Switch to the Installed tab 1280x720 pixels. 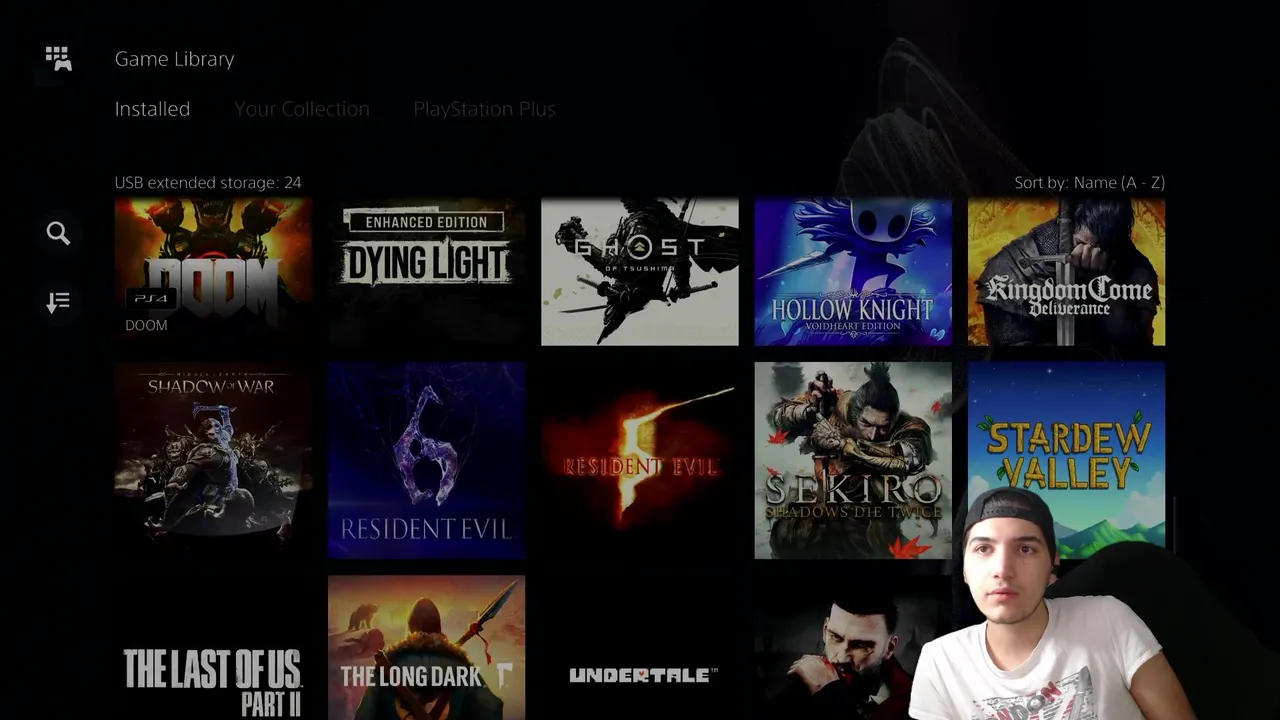(x=152, y=109)
